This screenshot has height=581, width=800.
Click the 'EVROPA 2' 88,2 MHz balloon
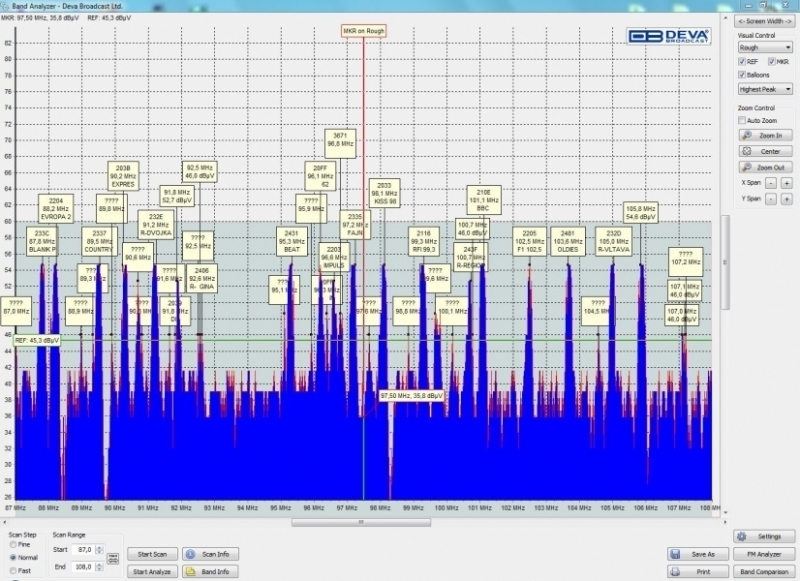(56, 209)
